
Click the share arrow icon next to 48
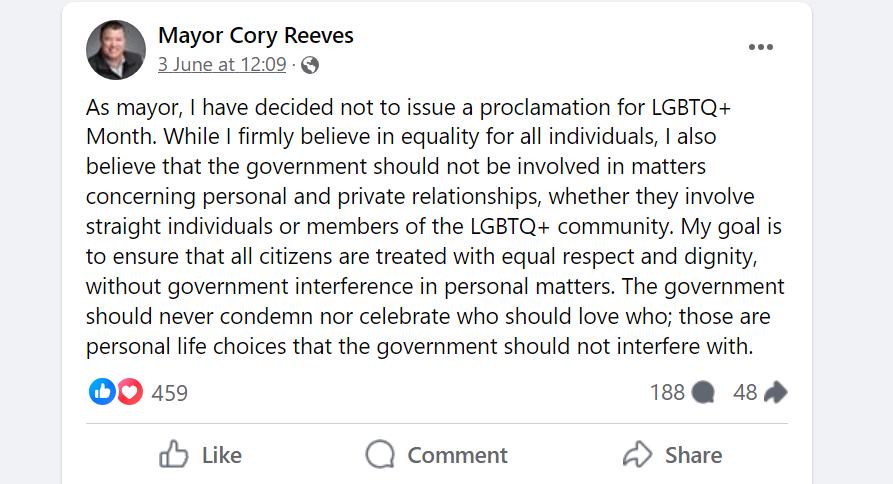click(775, 392)
